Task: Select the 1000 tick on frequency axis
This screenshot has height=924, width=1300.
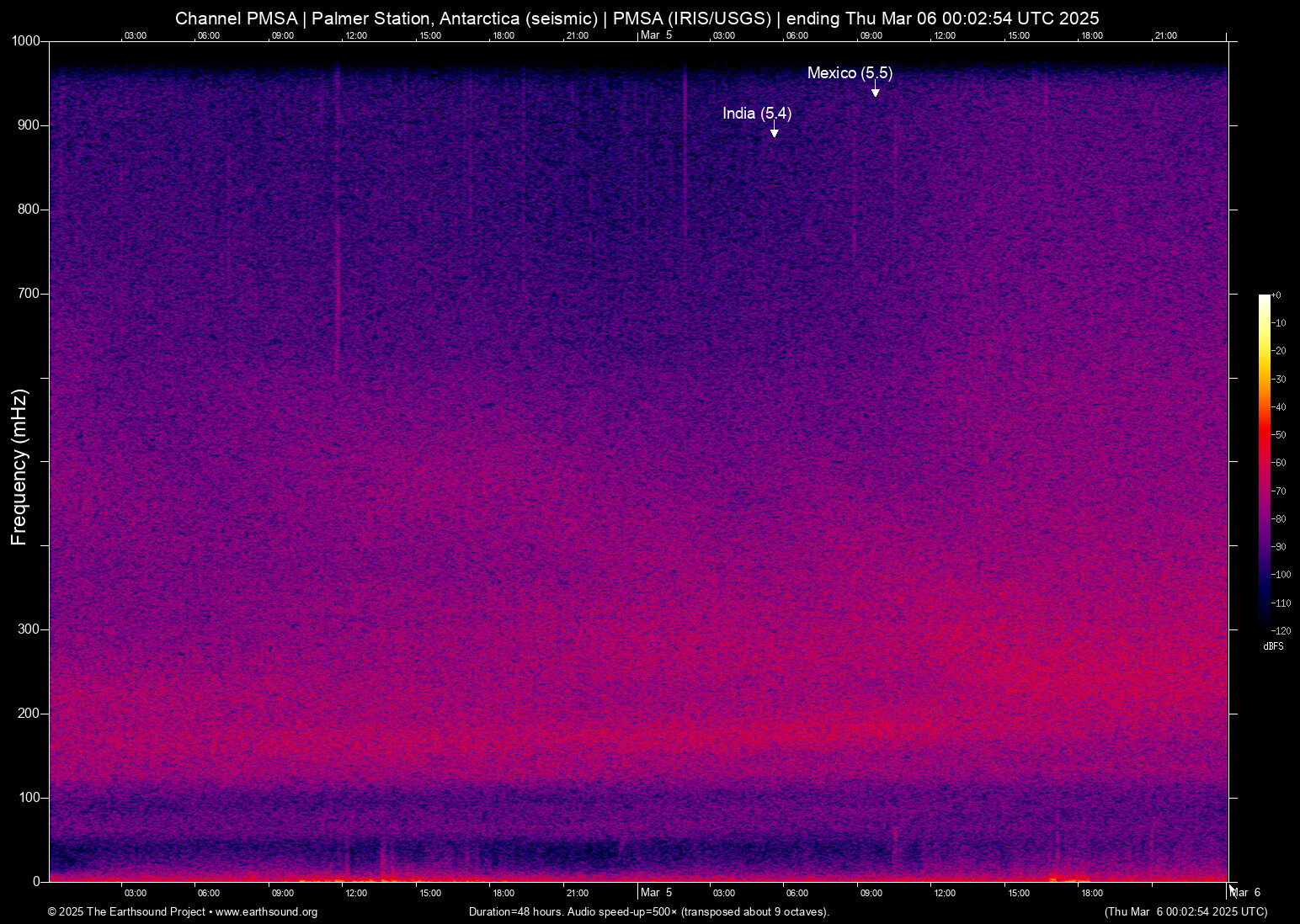Action: point(25,41)
